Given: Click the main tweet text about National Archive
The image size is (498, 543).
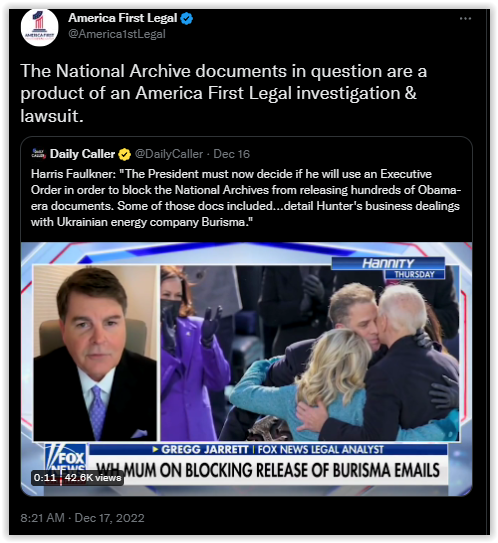Looking at the screenshot, I should [223, 93].
